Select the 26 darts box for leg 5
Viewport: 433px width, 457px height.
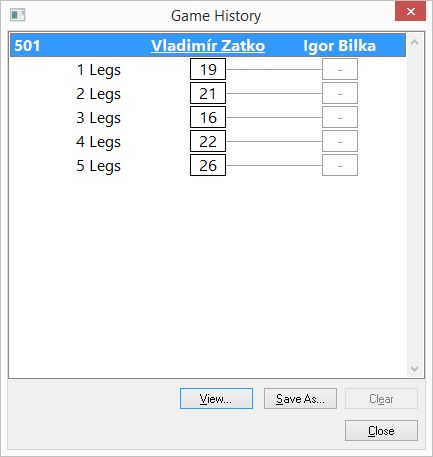pos(208,165)
